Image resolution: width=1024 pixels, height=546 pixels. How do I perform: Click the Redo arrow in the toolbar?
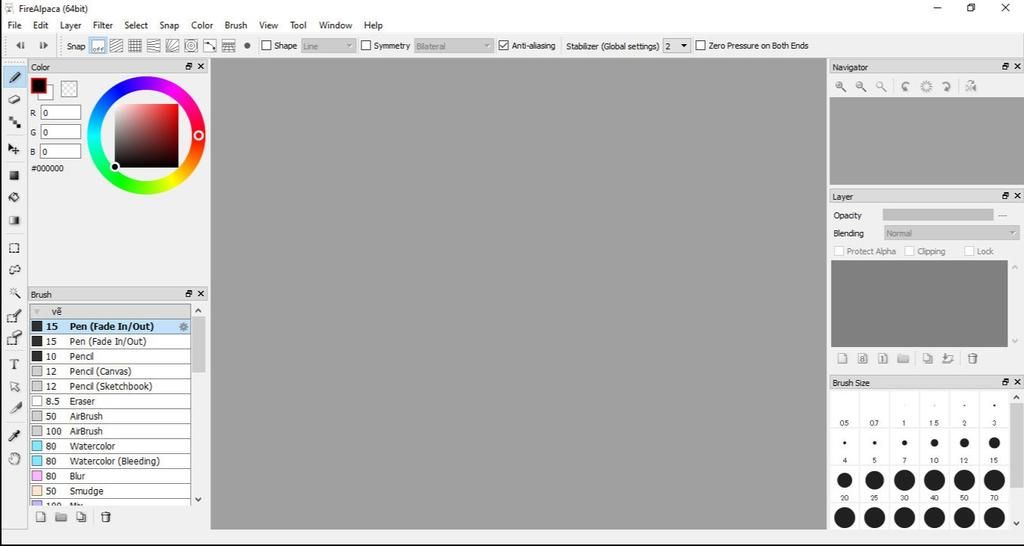pos(43,46)
